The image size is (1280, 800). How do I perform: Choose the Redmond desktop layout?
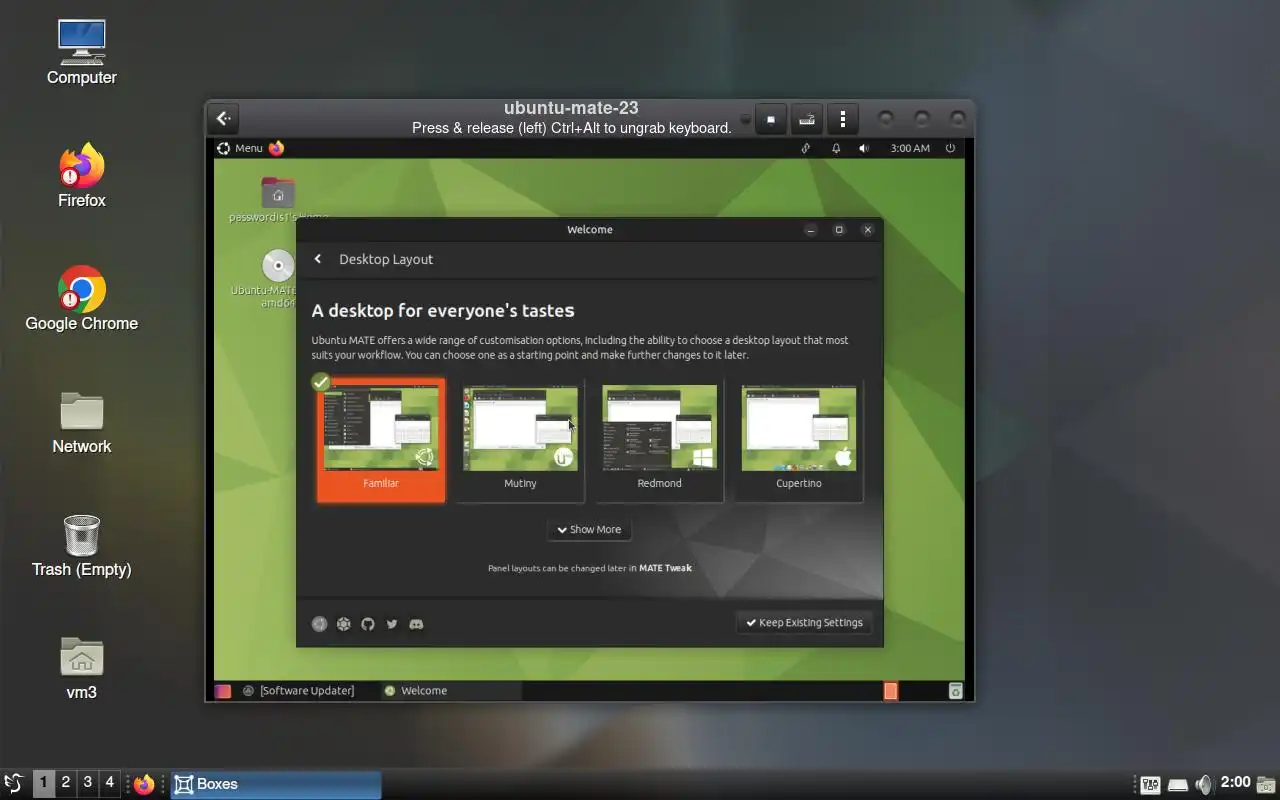[660, 440]
